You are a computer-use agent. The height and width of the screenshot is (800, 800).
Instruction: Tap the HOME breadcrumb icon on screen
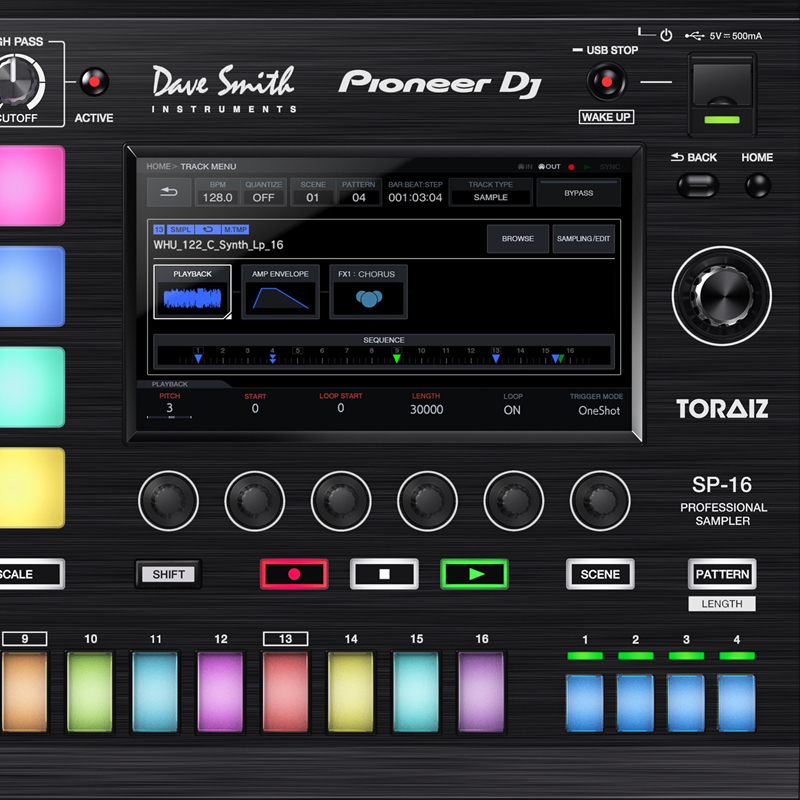point(159,166)
